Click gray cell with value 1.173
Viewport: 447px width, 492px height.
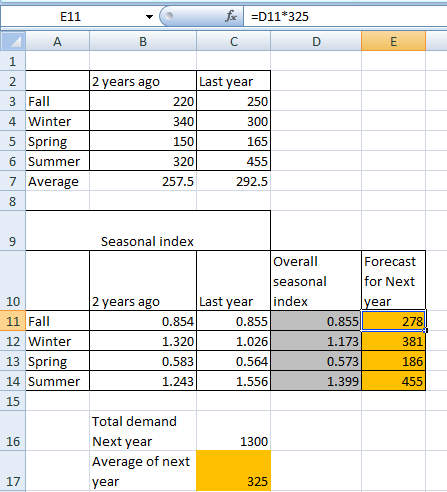(316, 341)
